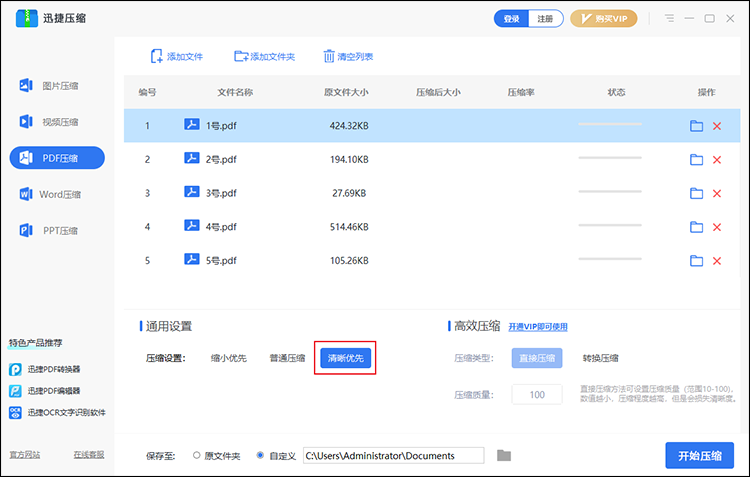Choose 普通压缩 compression setting
The width and height of the screenshot is (750, 477).
tap(287, 358)
